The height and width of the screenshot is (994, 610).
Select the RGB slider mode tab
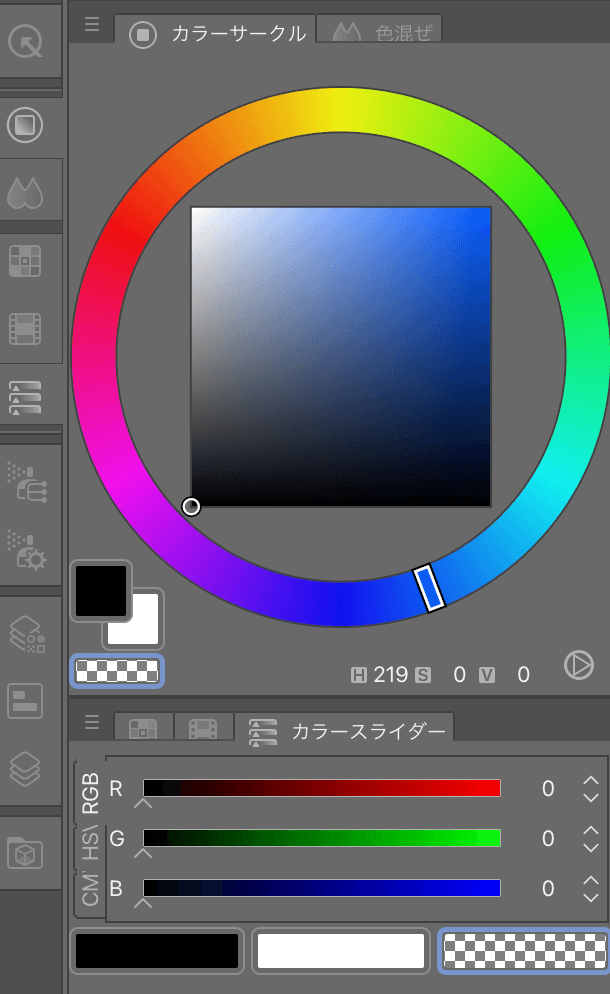point(91,792)
